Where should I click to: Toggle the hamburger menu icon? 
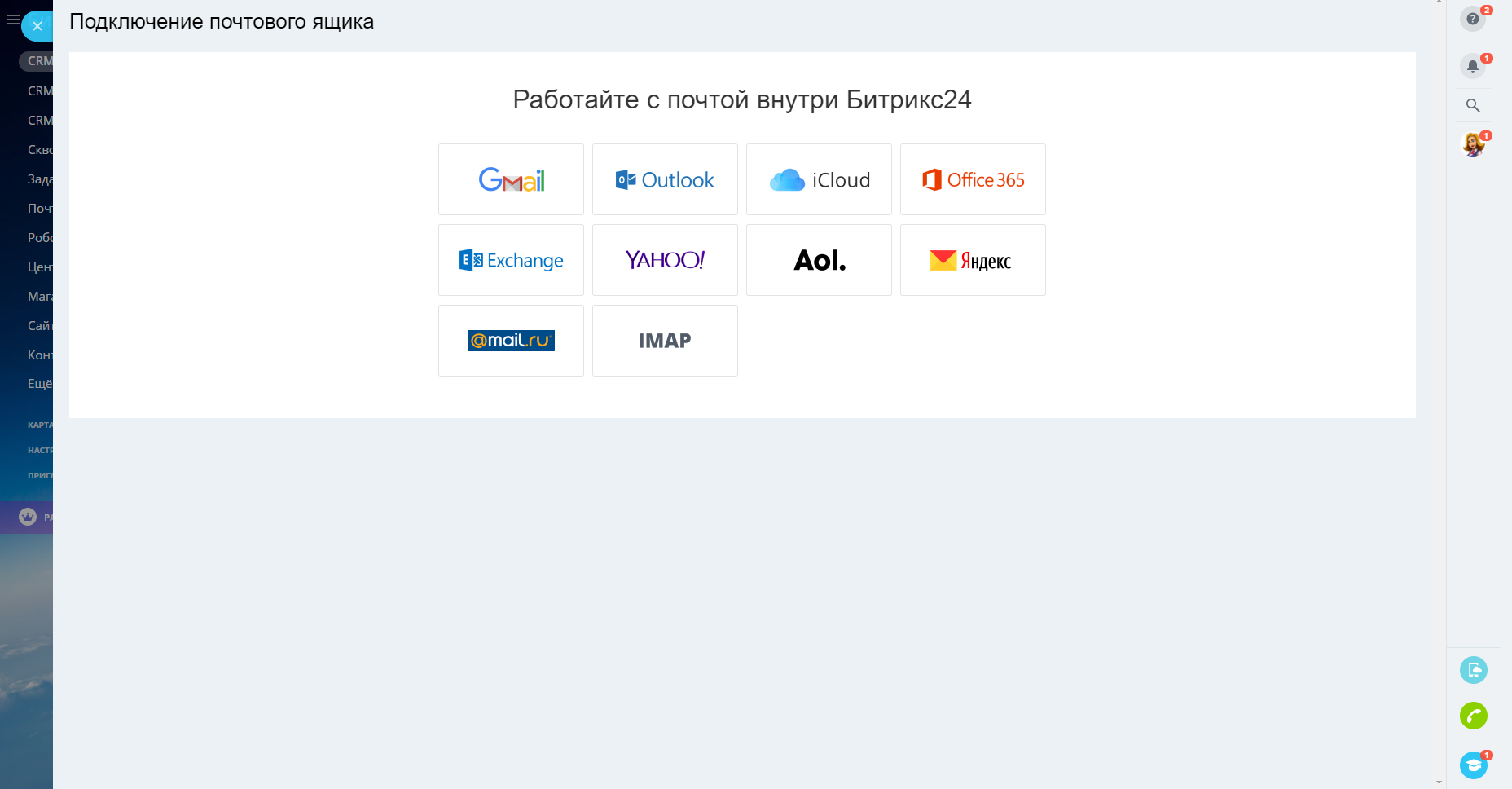13,19
